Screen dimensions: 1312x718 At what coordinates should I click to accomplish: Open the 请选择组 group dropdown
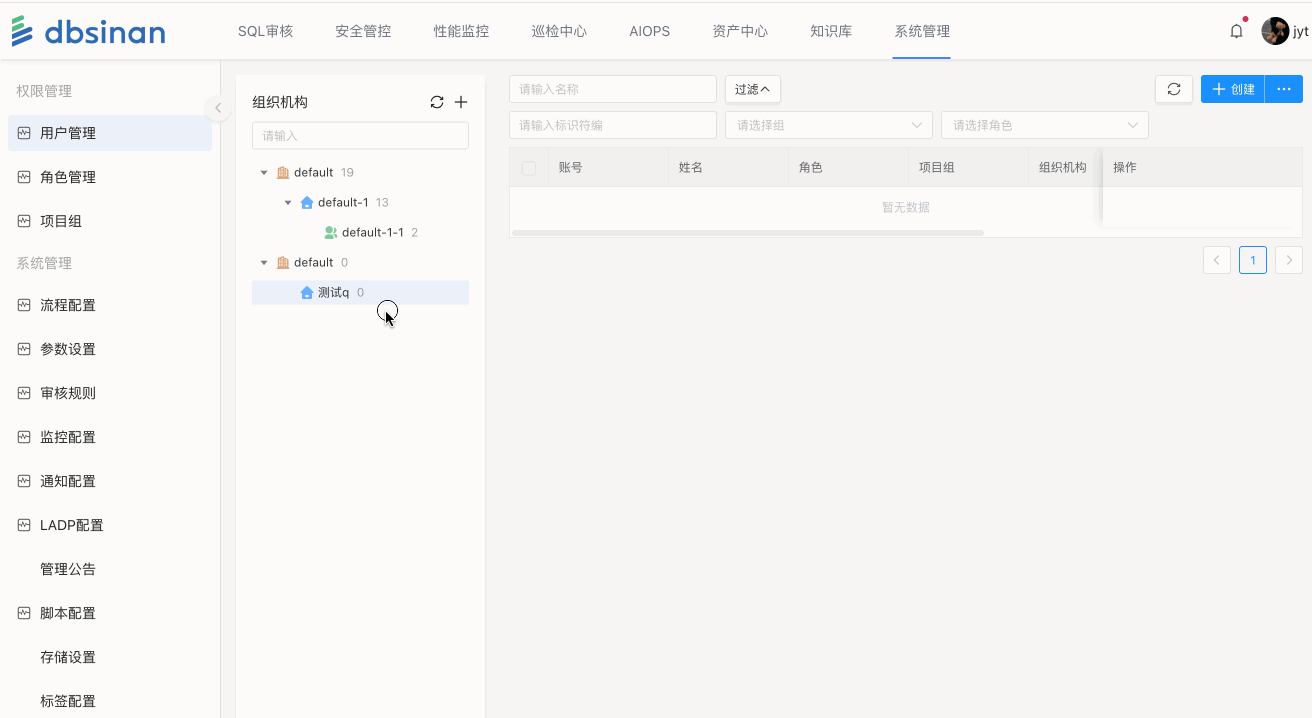click(x=828, y=125)
